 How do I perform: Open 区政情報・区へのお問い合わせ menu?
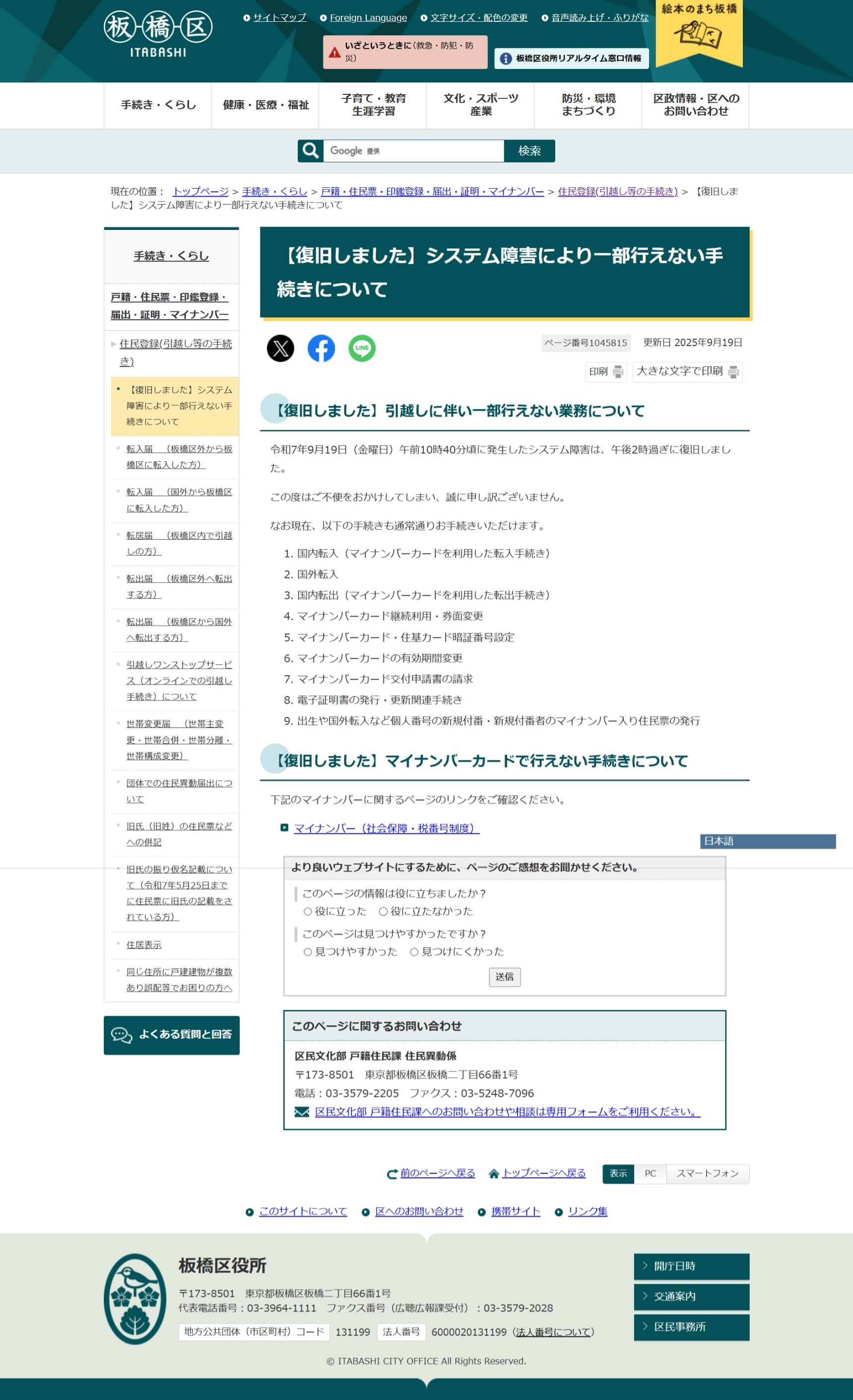tap(696, 105)
